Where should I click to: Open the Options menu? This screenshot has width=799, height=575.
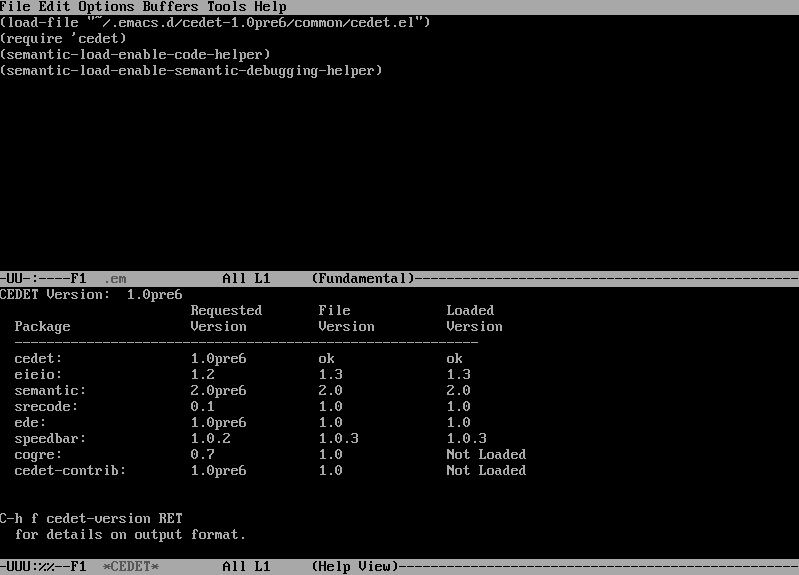pos(106,7)
